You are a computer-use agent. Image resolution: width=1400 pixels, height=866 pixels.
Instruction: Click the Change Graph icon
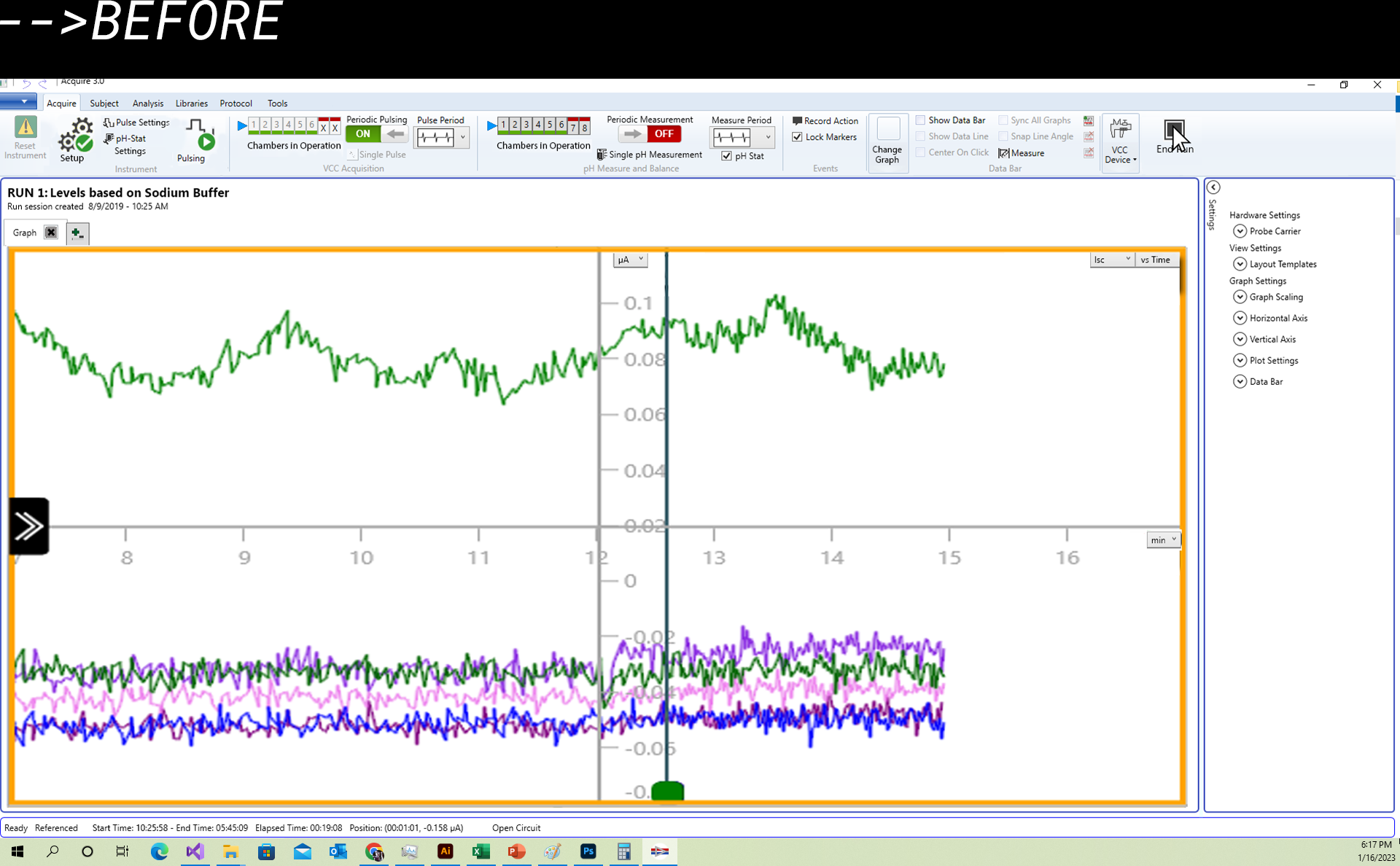[887, 130]
